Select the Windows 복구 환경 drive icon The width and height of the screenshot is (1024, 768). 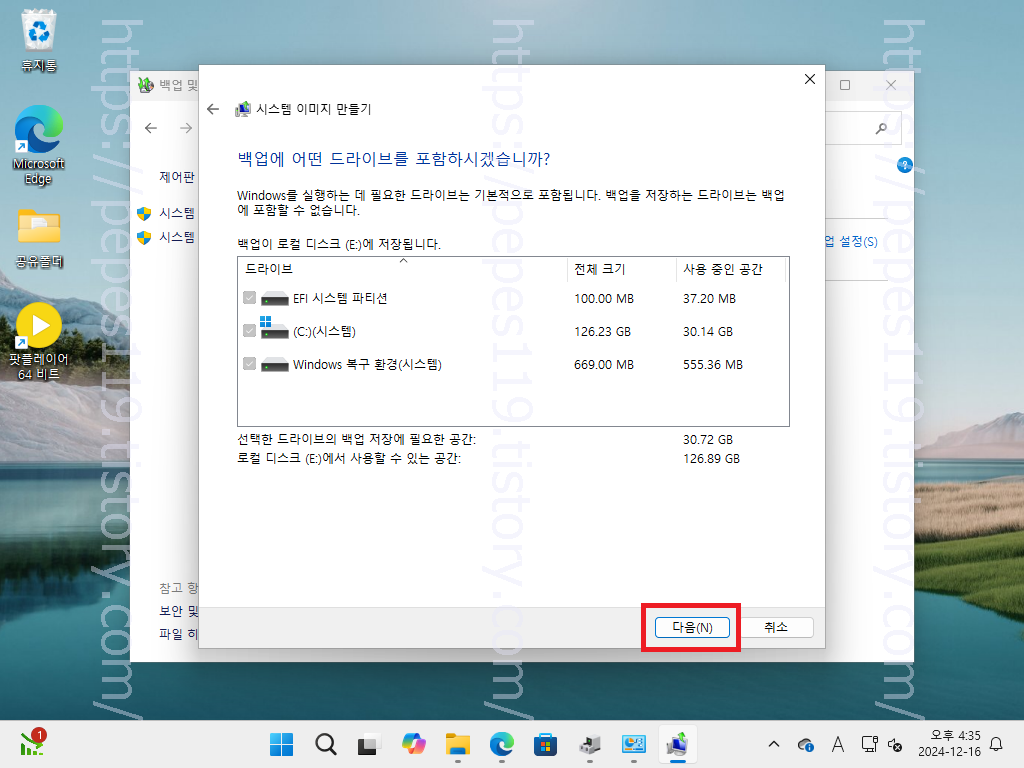coord(274,364)
